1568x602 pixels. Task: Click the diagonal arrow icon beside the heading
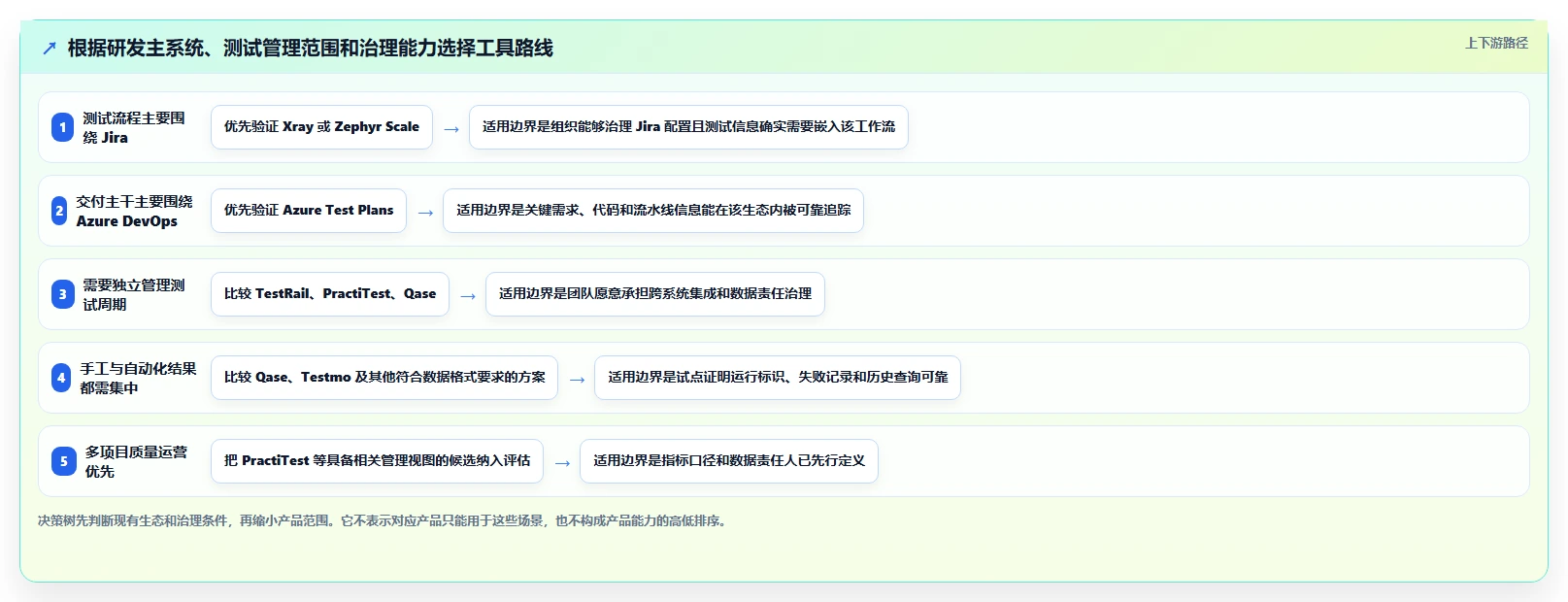coord(50,49)
